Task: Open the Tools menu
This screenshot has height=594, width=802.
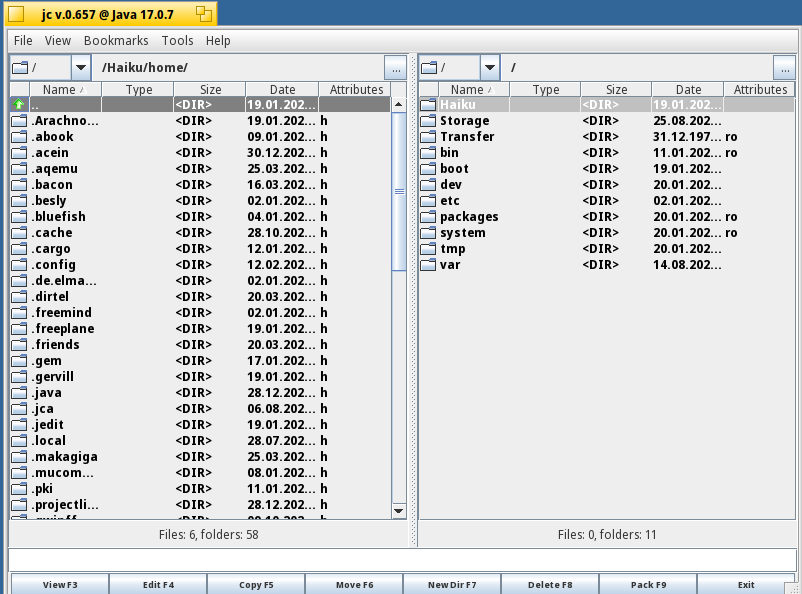Action: pyautogui.click(x=177, y=40)
